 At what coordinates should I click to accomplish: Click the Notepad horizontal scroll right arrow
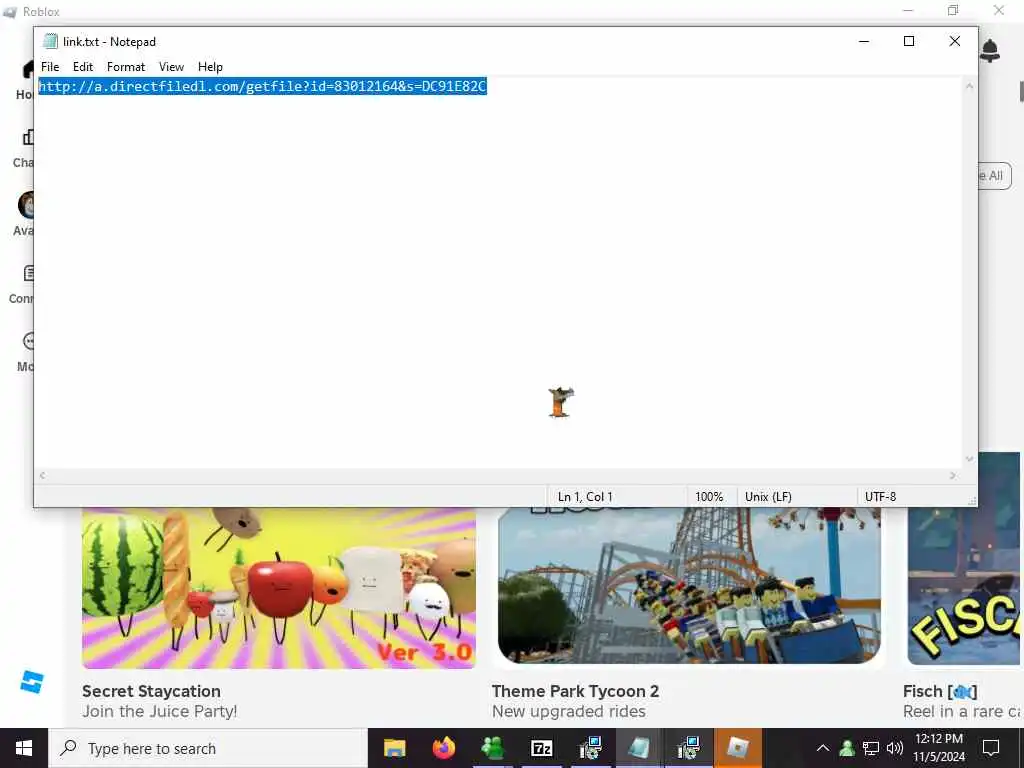click(953, 475)
